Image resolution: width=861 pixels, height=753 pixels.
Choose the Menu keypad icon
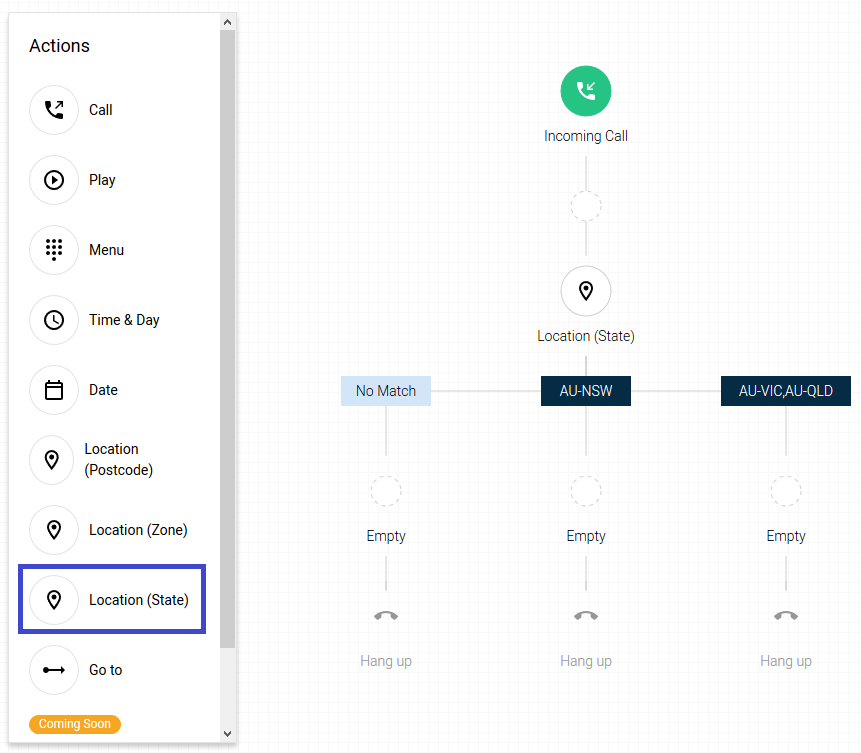(x=54, y=250)
